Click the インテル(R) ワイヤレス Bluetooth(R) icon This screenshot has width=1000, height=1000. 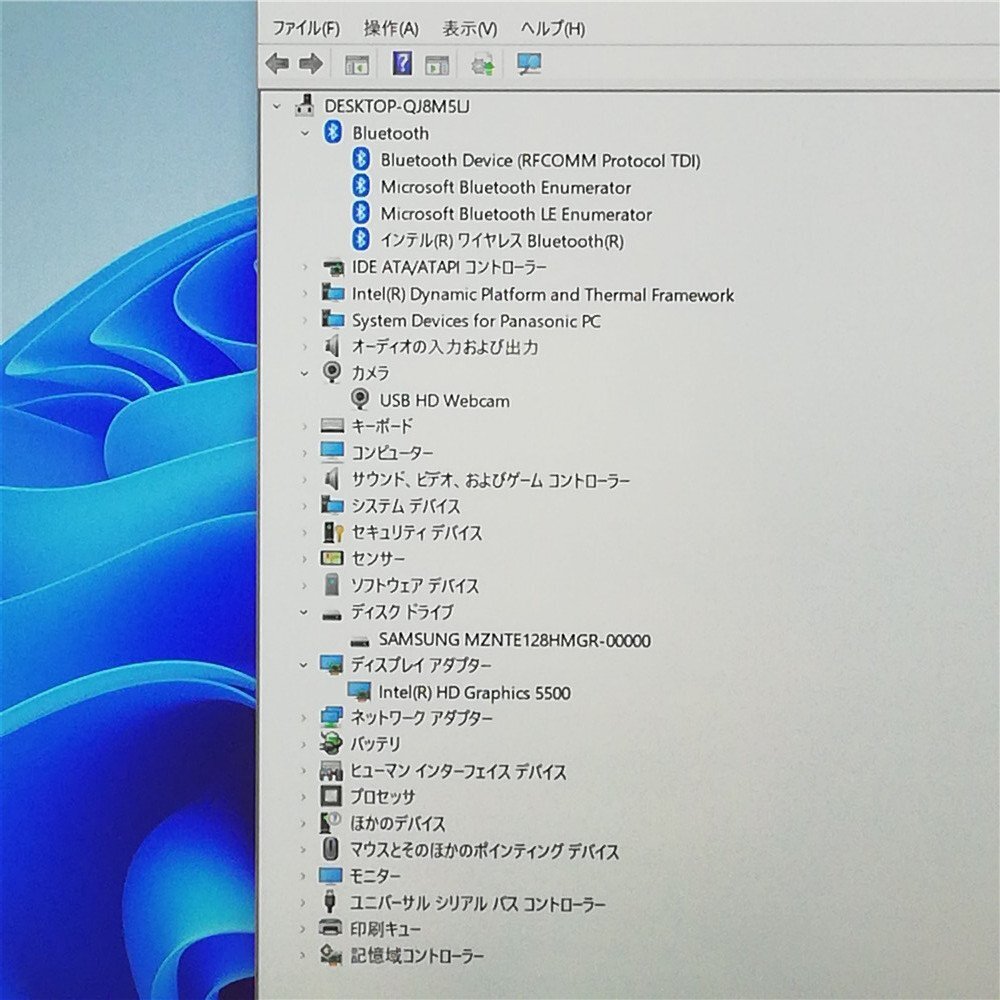[x=361, y=240]
